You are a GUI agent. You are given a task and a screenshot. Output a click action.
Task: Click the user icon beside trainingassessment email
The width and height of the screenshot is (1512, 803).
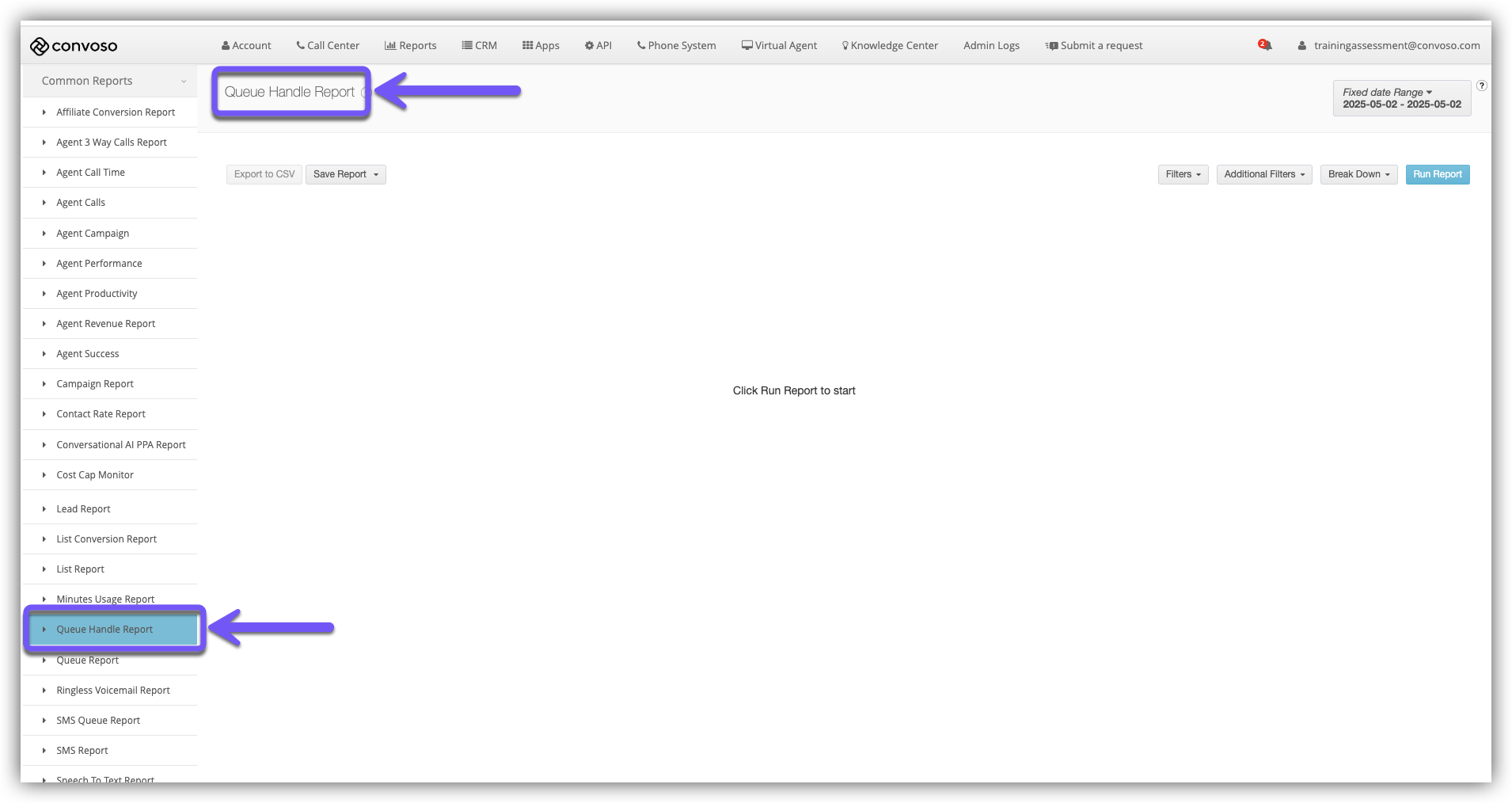pos(1301,45)
